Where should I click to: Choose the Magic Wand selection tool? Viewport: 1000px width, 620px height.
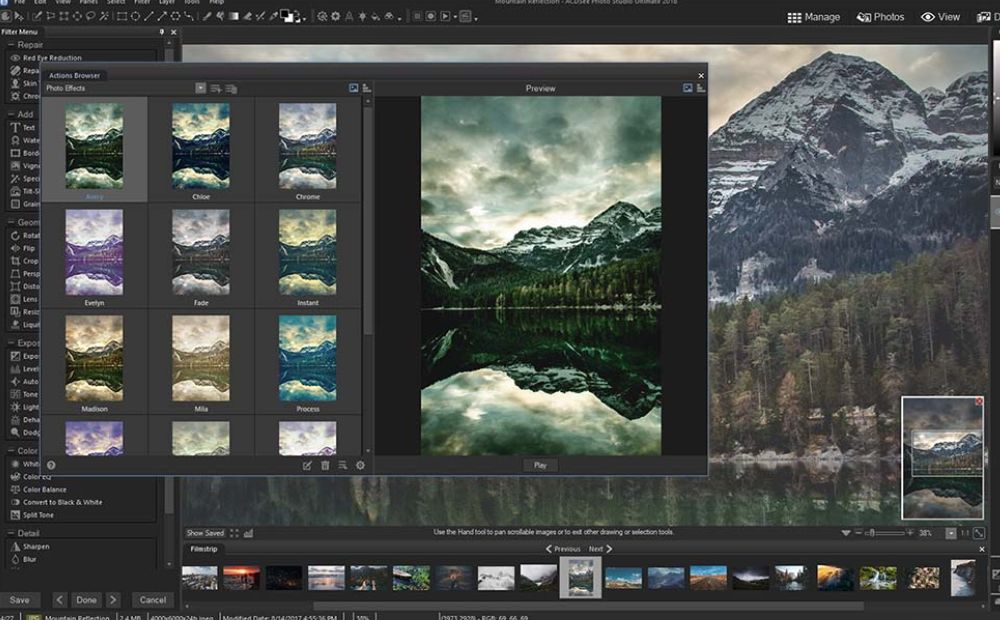[x=103, y=17]
